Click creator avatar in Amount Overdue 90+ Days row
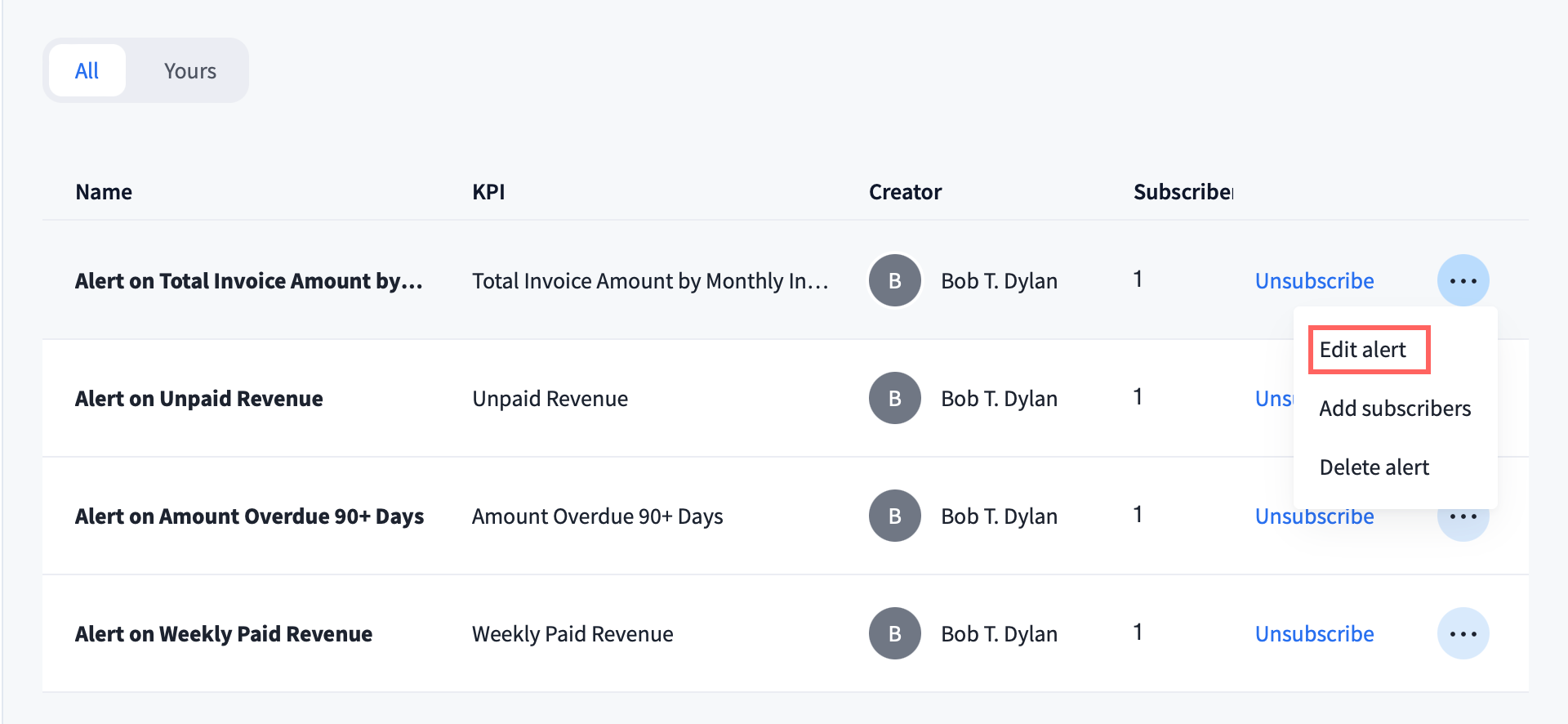This screenshot has width=1568, height=724. (x=894, y=516)
